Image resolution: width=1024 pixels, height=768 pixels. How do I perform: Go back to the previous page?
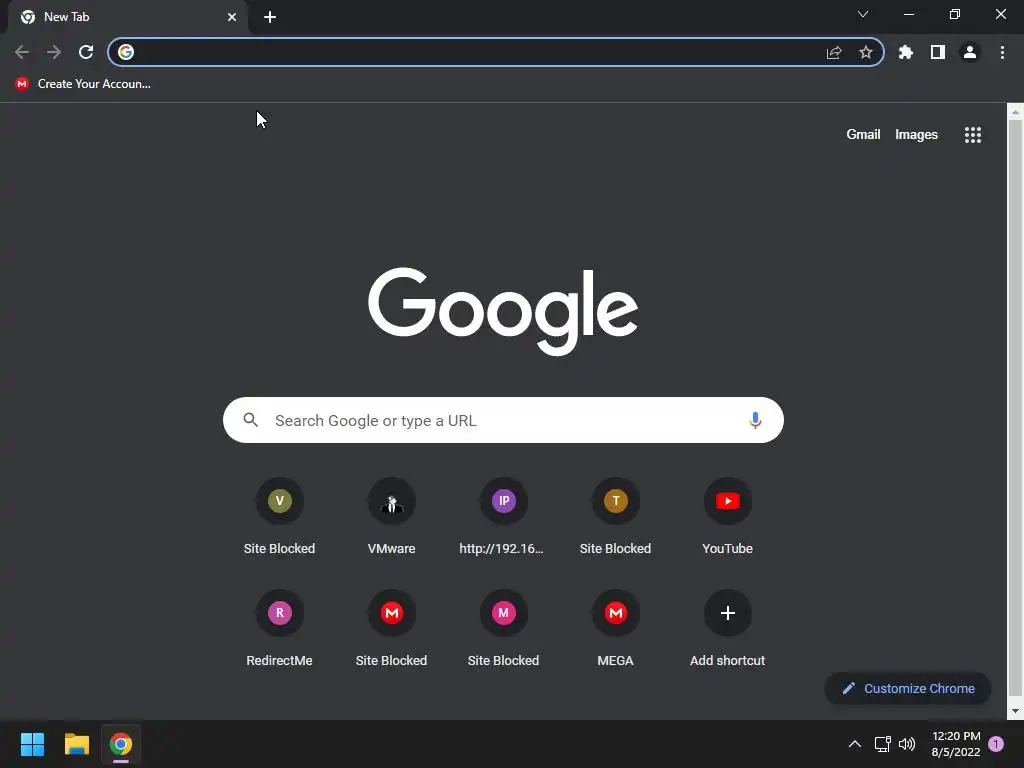tap(22, 52)
